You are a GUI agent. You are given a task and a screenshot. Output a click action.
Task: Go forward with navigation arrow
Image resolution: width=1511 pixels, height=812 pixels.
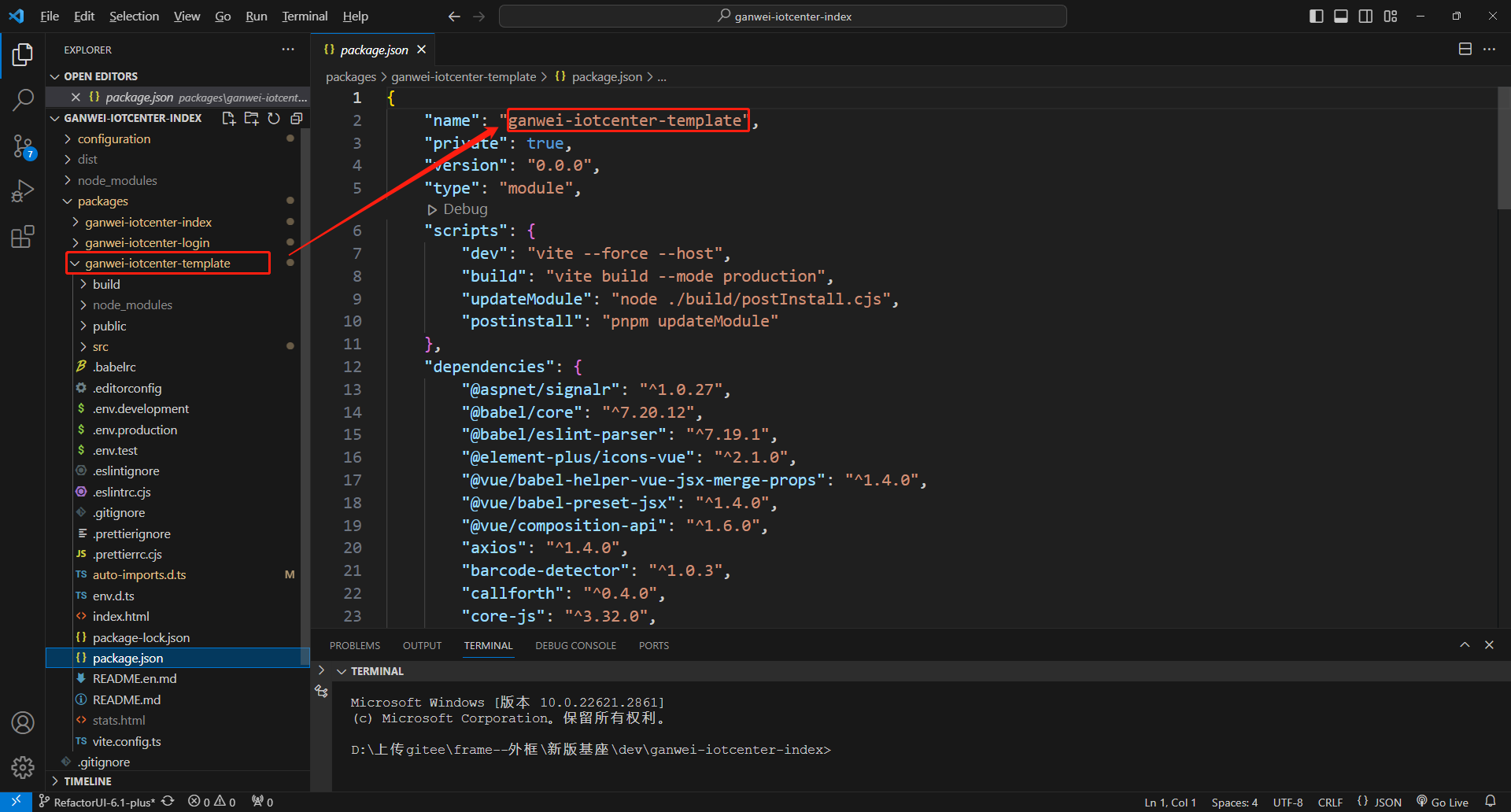coord(479,16)
